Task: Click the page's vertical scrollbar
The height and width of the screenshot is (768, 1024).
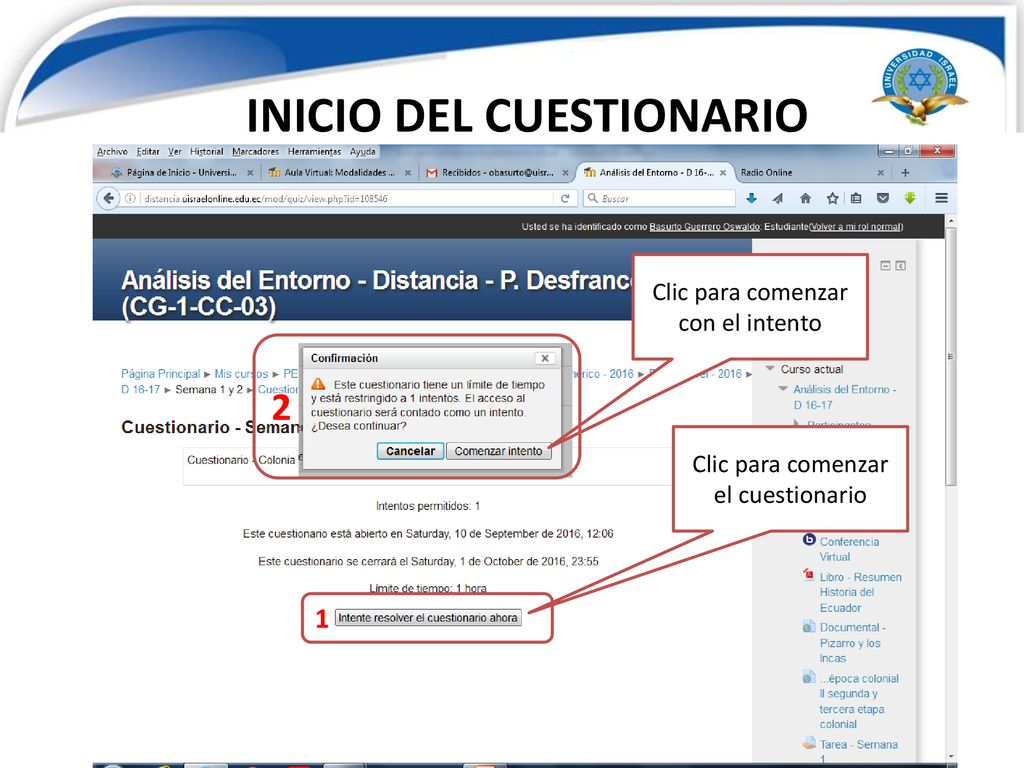Action: tap(951, 356)
